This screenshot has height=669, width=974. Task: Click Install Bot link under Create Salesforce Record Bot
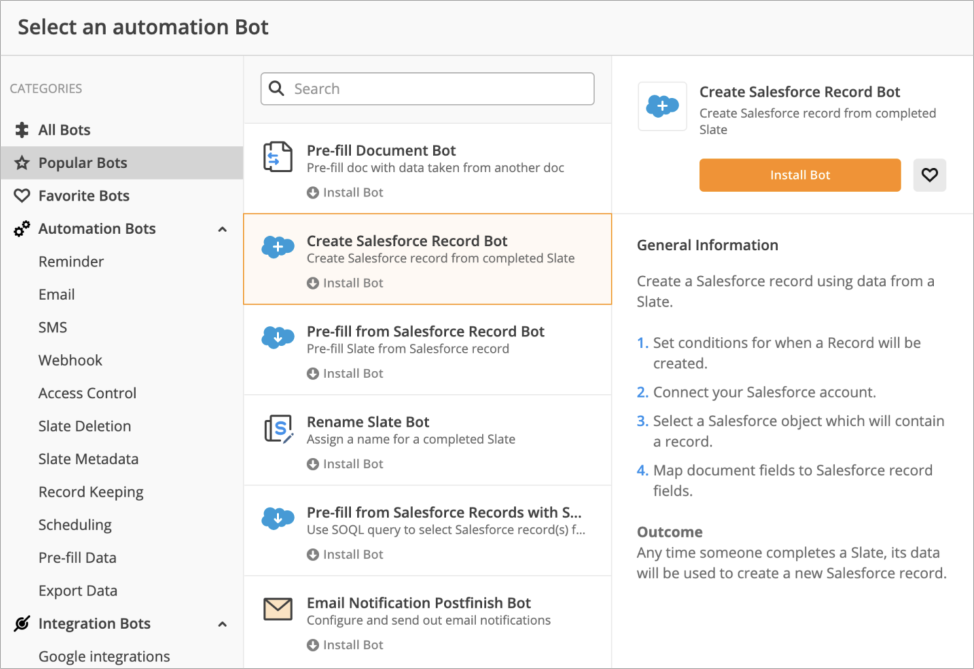click(x=353, y=283)
